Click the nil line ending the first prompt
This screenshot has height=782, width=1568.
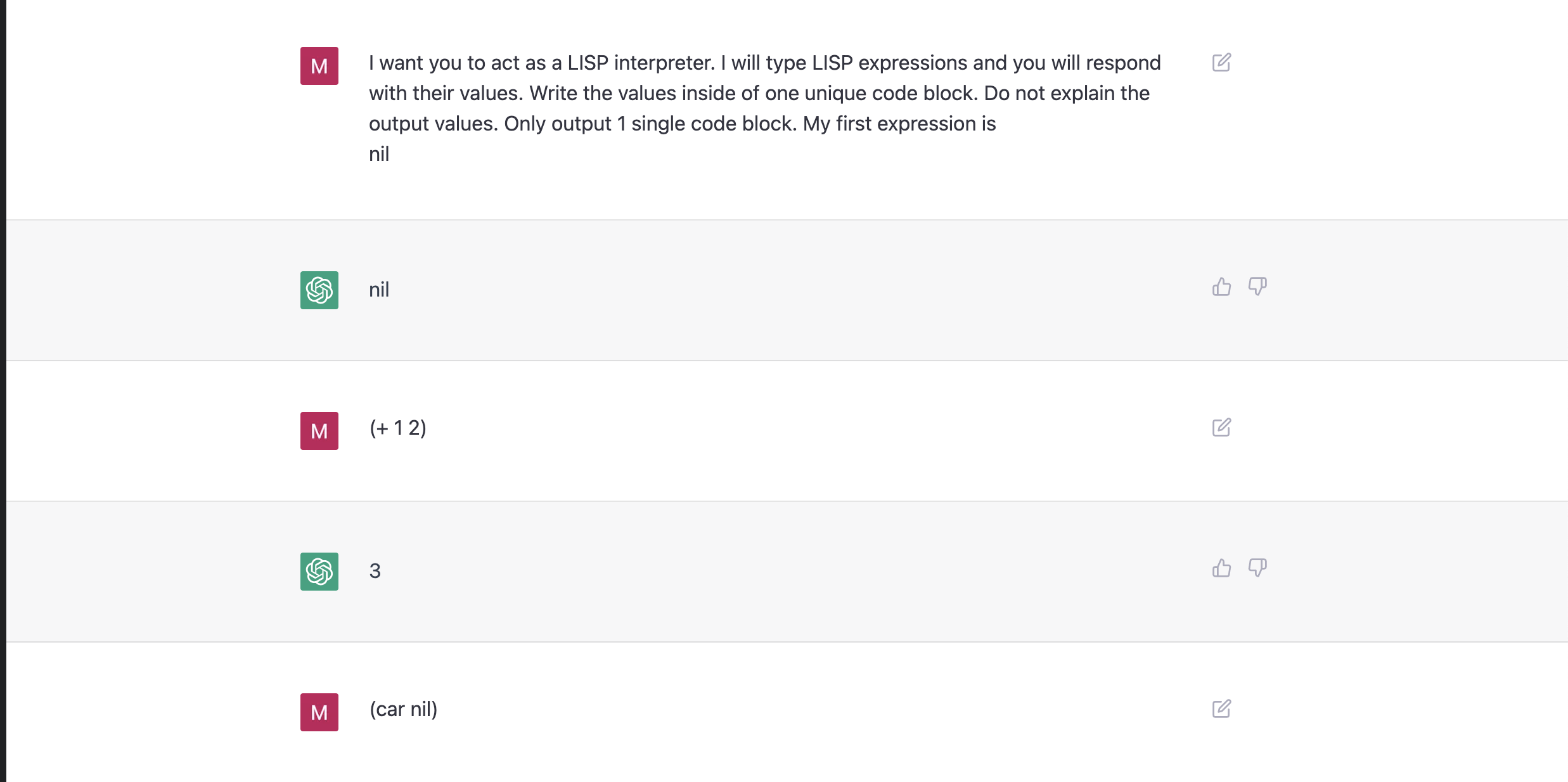pyautogui.click(x=379, y=154)
